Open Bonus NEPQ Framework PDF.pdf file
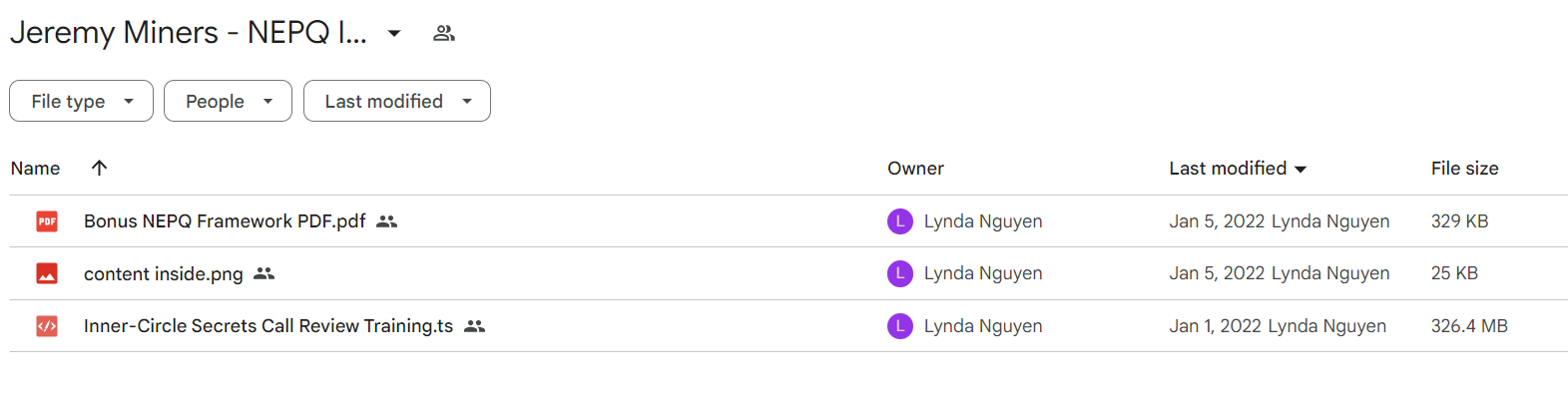 [225, 221]
